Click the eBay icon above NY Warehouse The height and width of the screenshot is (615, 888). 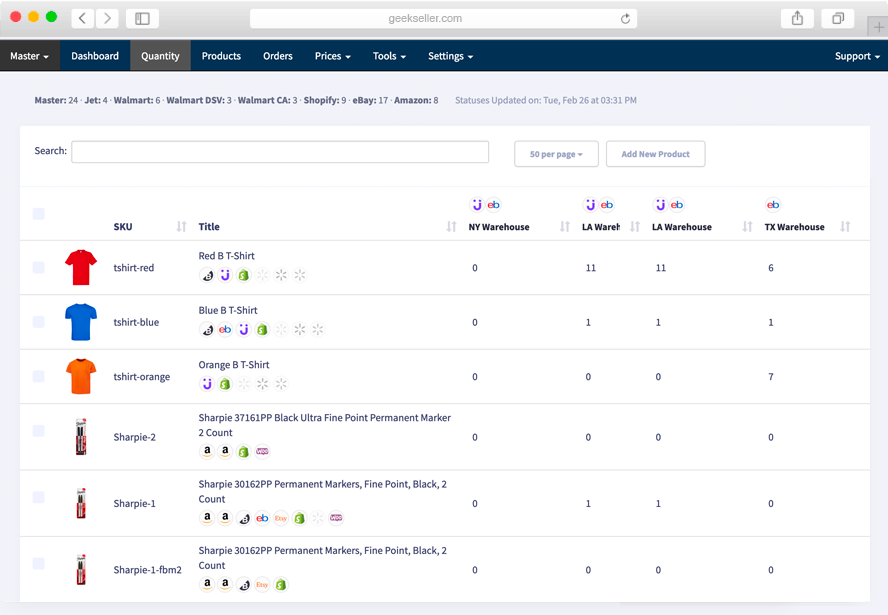[493, 205]
